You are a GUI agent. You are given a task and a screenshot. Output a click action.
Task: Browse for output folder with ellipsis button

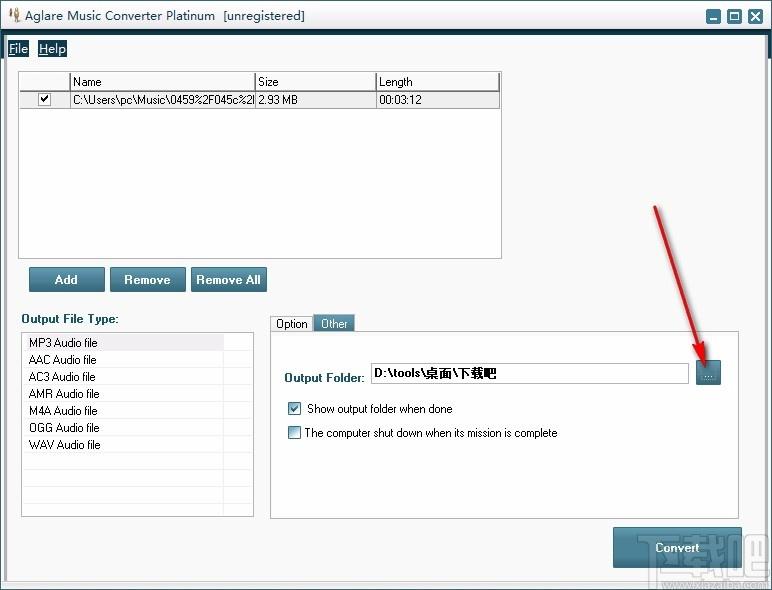tap(708, 373)
